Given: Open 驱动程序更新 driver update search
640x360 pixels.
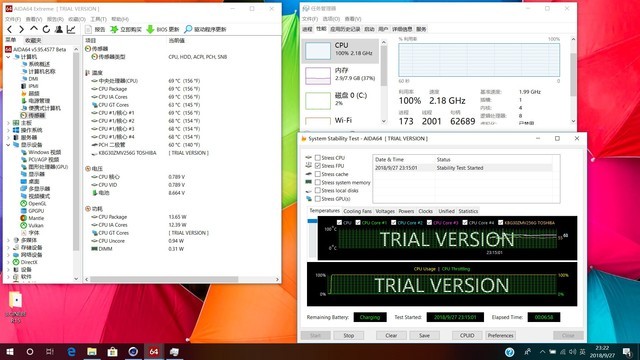Looking at the screenshot, I should tap(205, 29).
